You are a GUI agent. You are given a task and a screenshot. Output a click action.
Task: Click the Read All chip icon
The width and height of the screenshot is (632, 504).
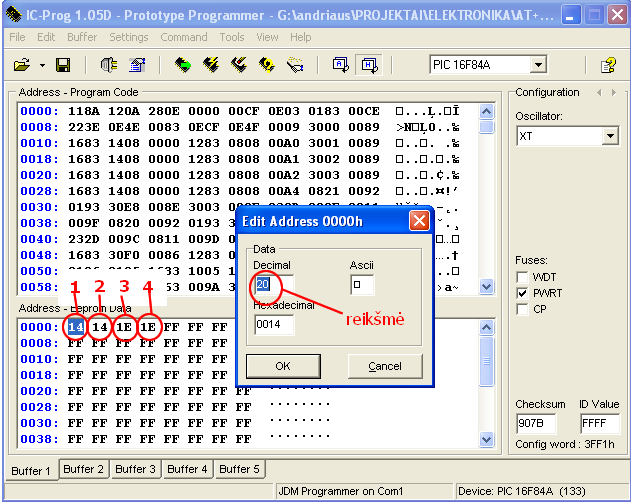pyautogui.click(x=183, y=65)
